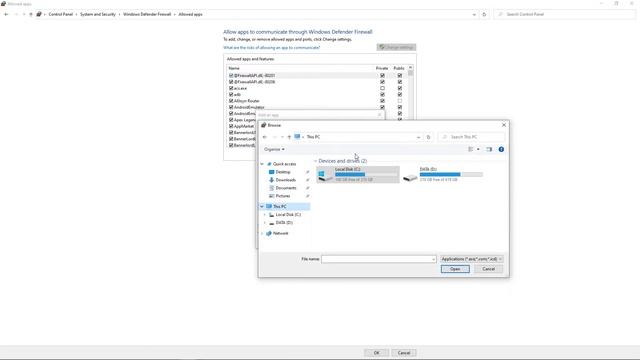Toggle the acs.exe app checkbox
640x360 pixels.
point(231,88)
